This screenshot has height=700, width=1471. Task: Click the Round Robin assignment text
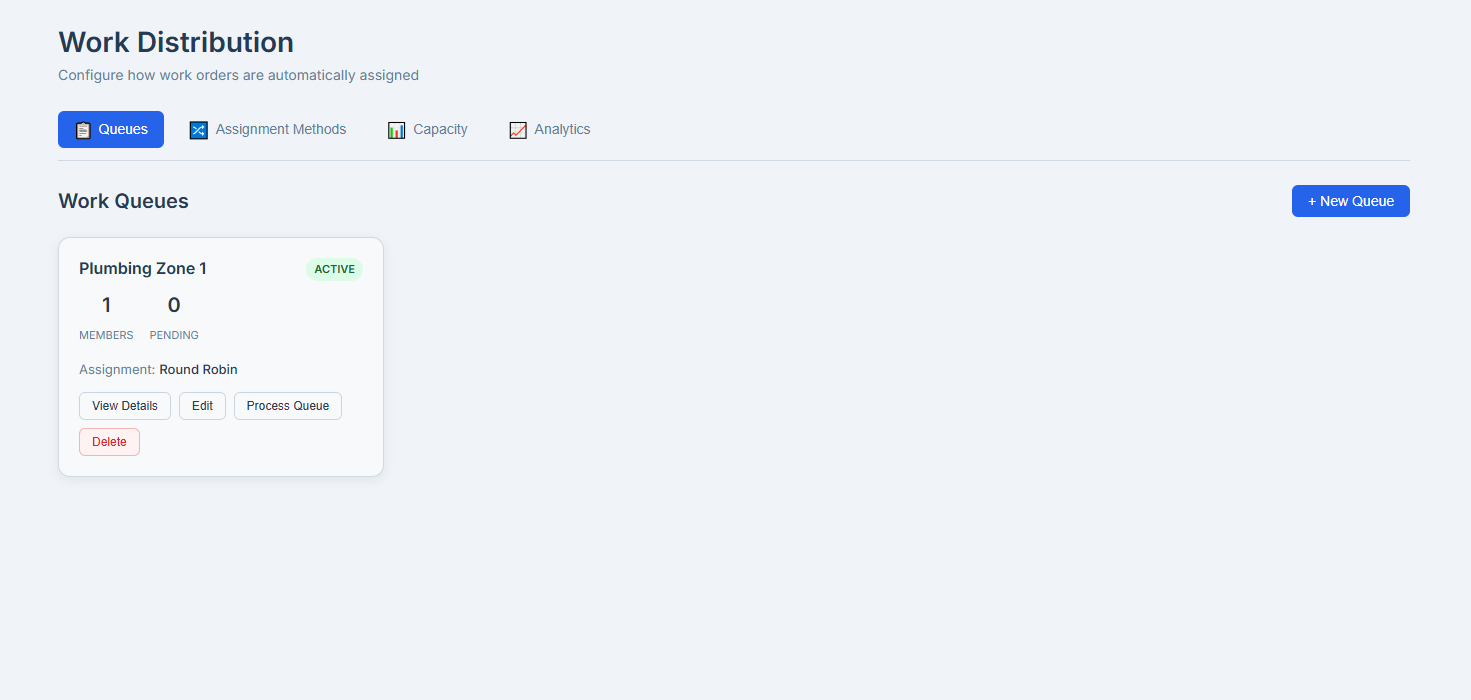pyautogui.click(x=198, y=370)
